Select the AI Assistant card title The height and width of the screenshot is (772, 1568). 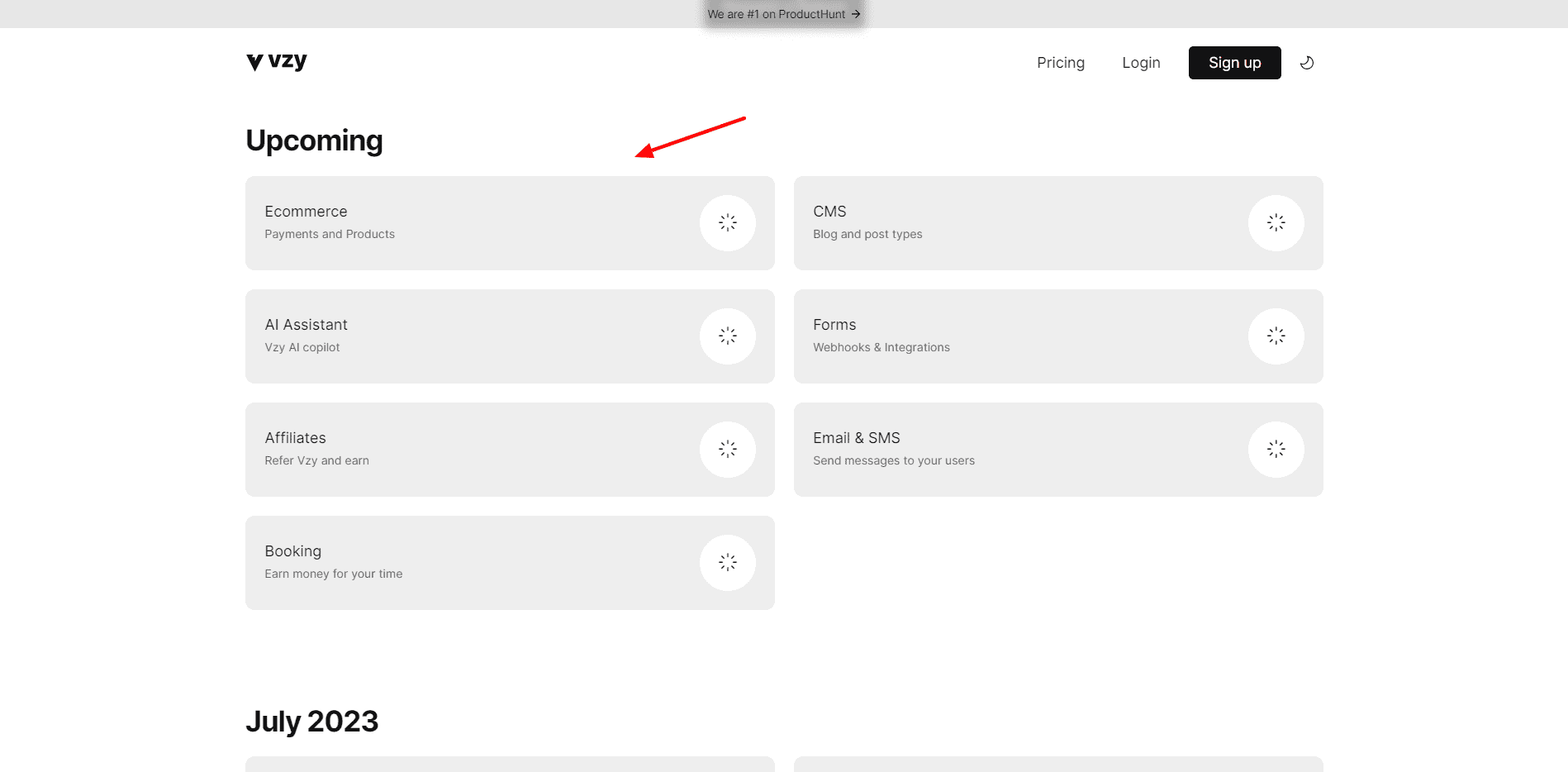coord(306,325)
